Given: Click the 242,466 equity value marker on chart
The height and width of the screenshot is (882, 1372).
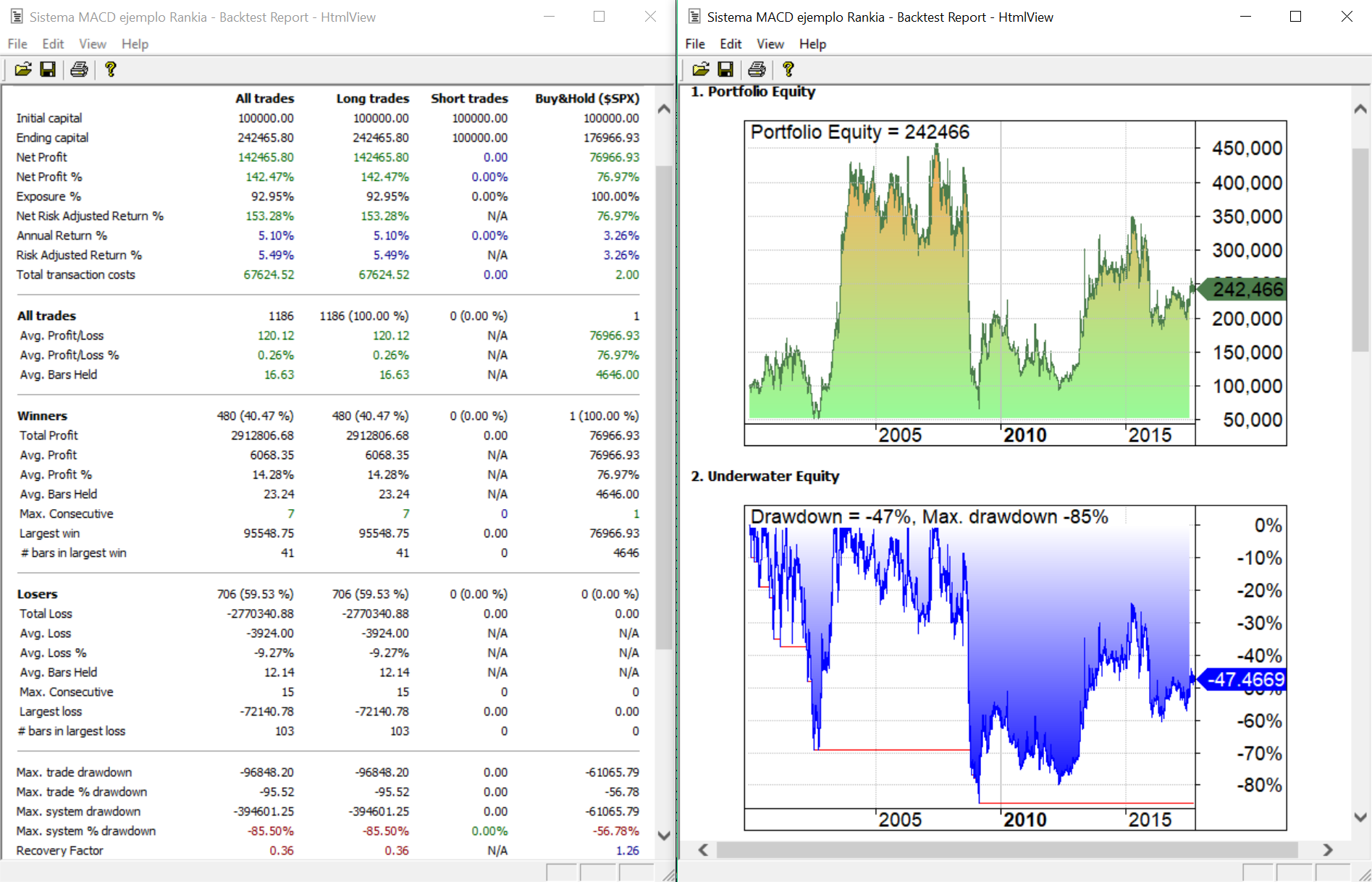Looking at the screenshot, I should pyautogui.click(x=1246, y=290).
